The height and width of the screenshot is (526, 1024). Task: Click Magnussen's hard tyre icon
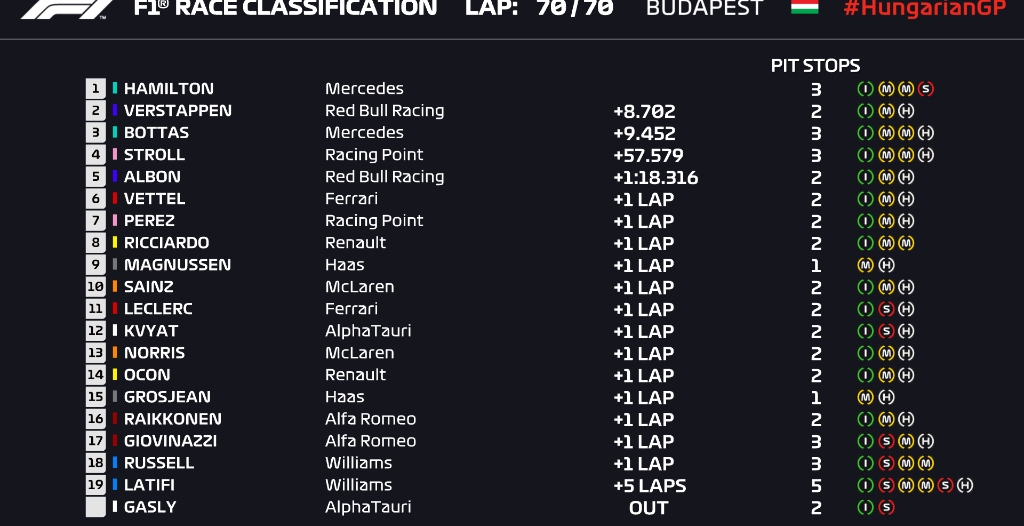point(886,265)
